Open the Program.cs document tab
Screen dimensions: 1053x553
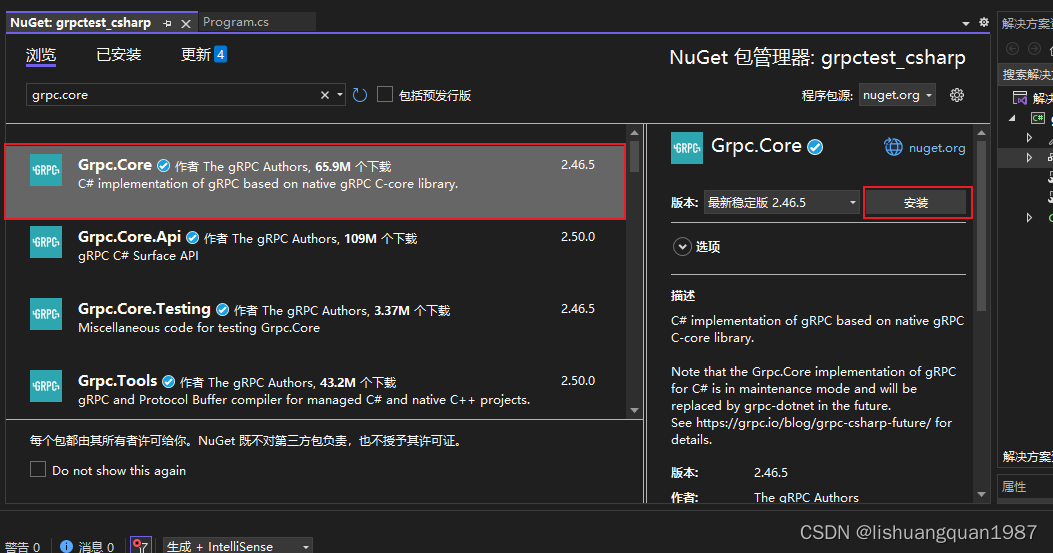(x=236, y=22)
